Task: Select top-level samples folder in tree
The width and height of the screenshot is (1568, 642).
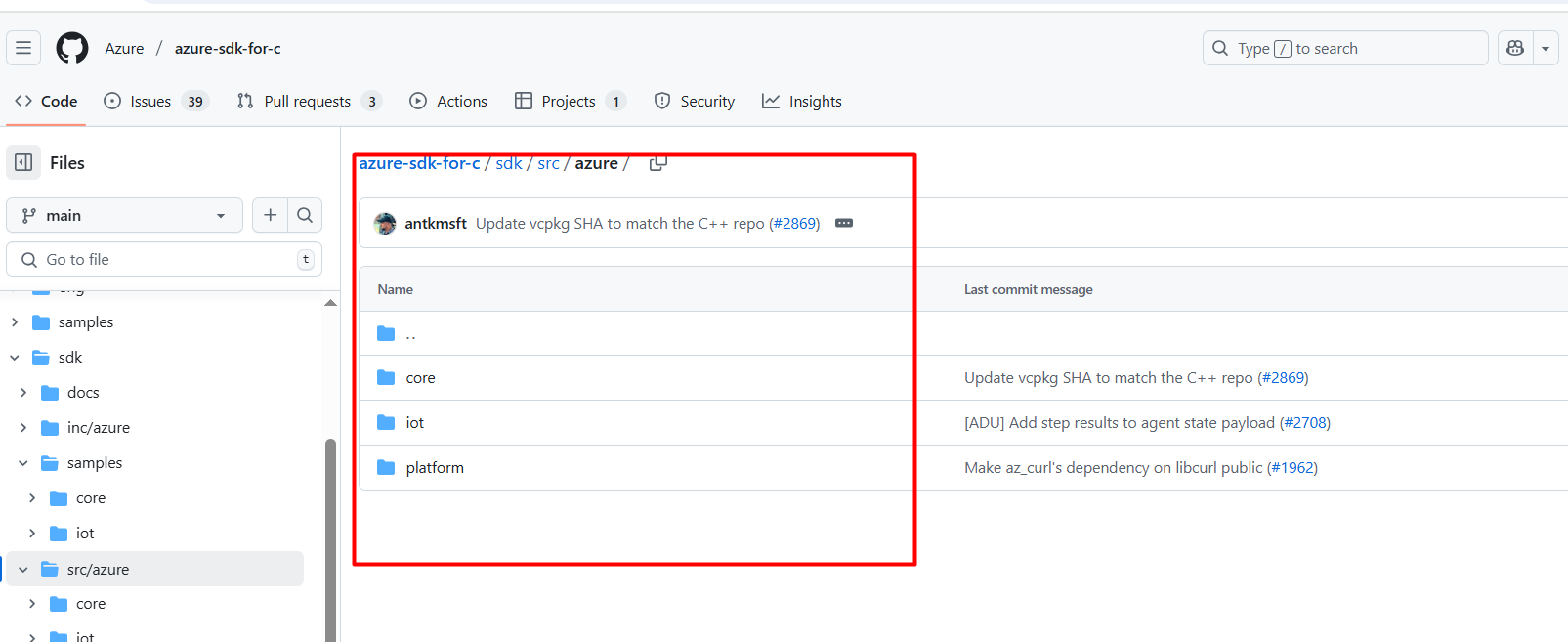Action: point(86,322)
